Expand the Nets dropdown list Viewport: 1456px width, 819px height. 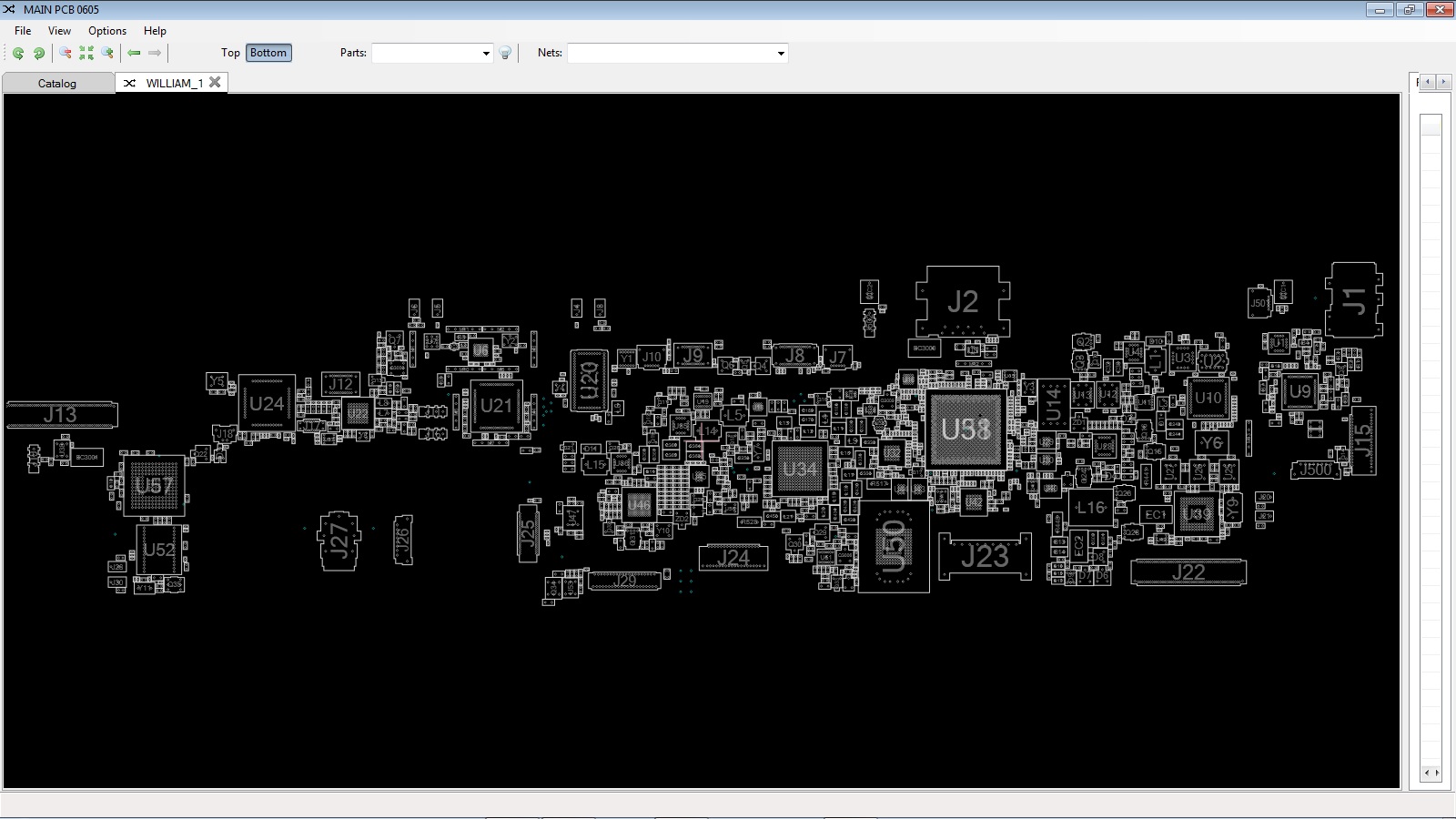coord(780,54)
